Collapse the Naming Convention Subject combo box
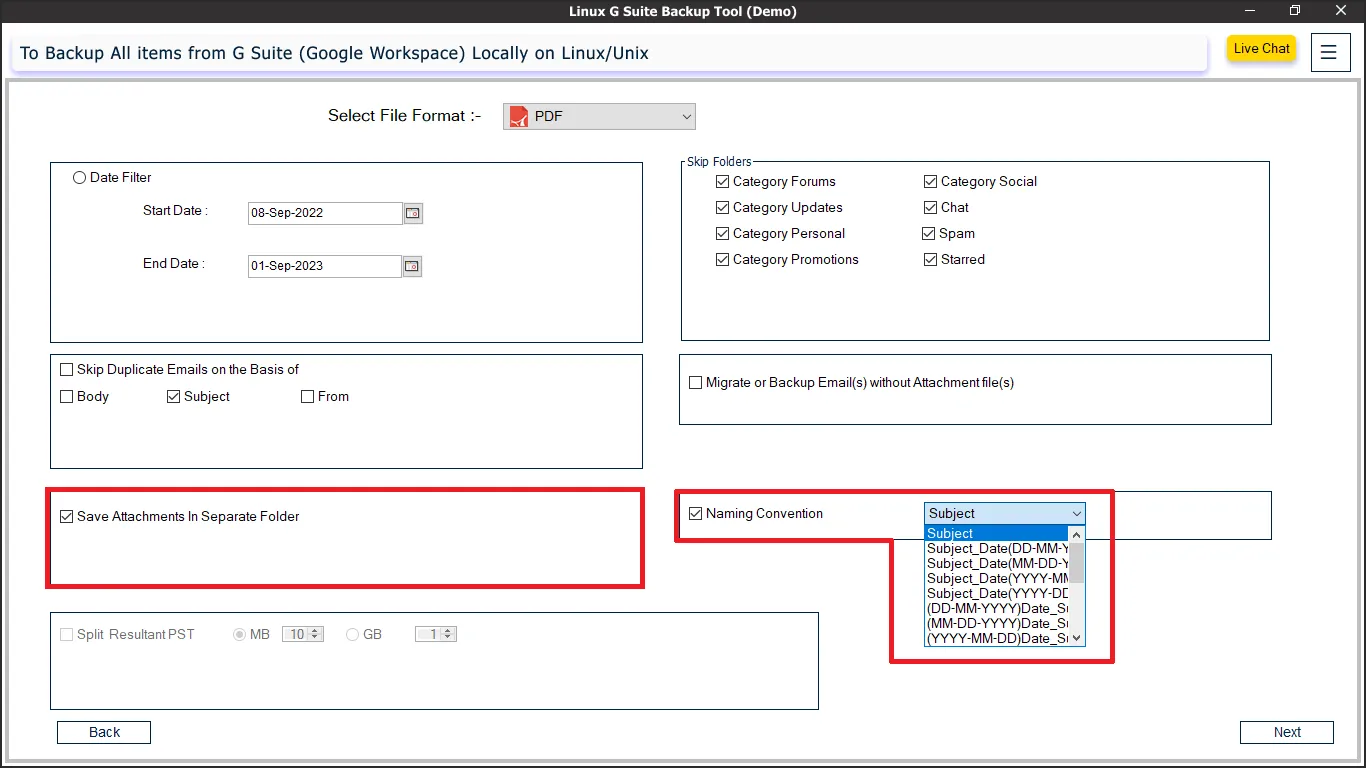 (x=1076, y=514)
